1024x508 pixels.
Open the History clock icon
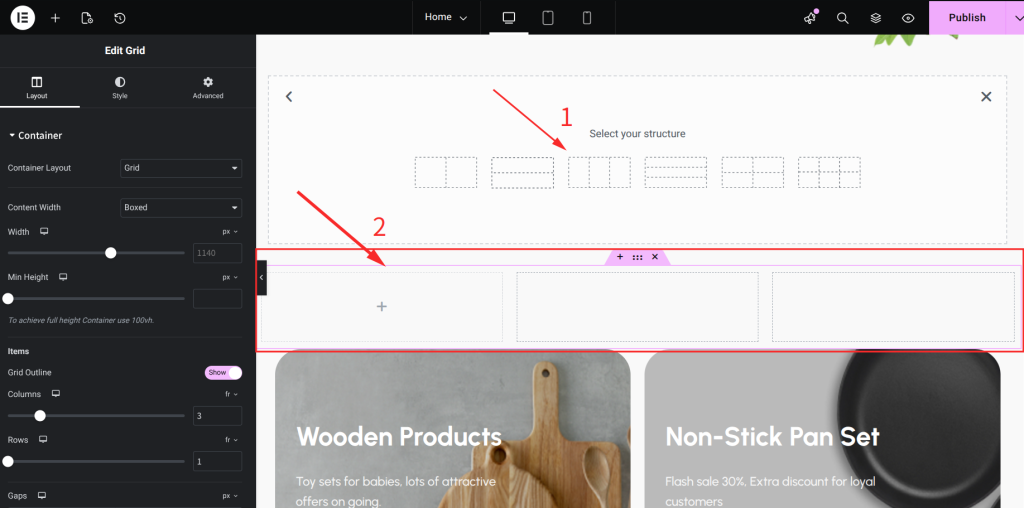point(120,18)
